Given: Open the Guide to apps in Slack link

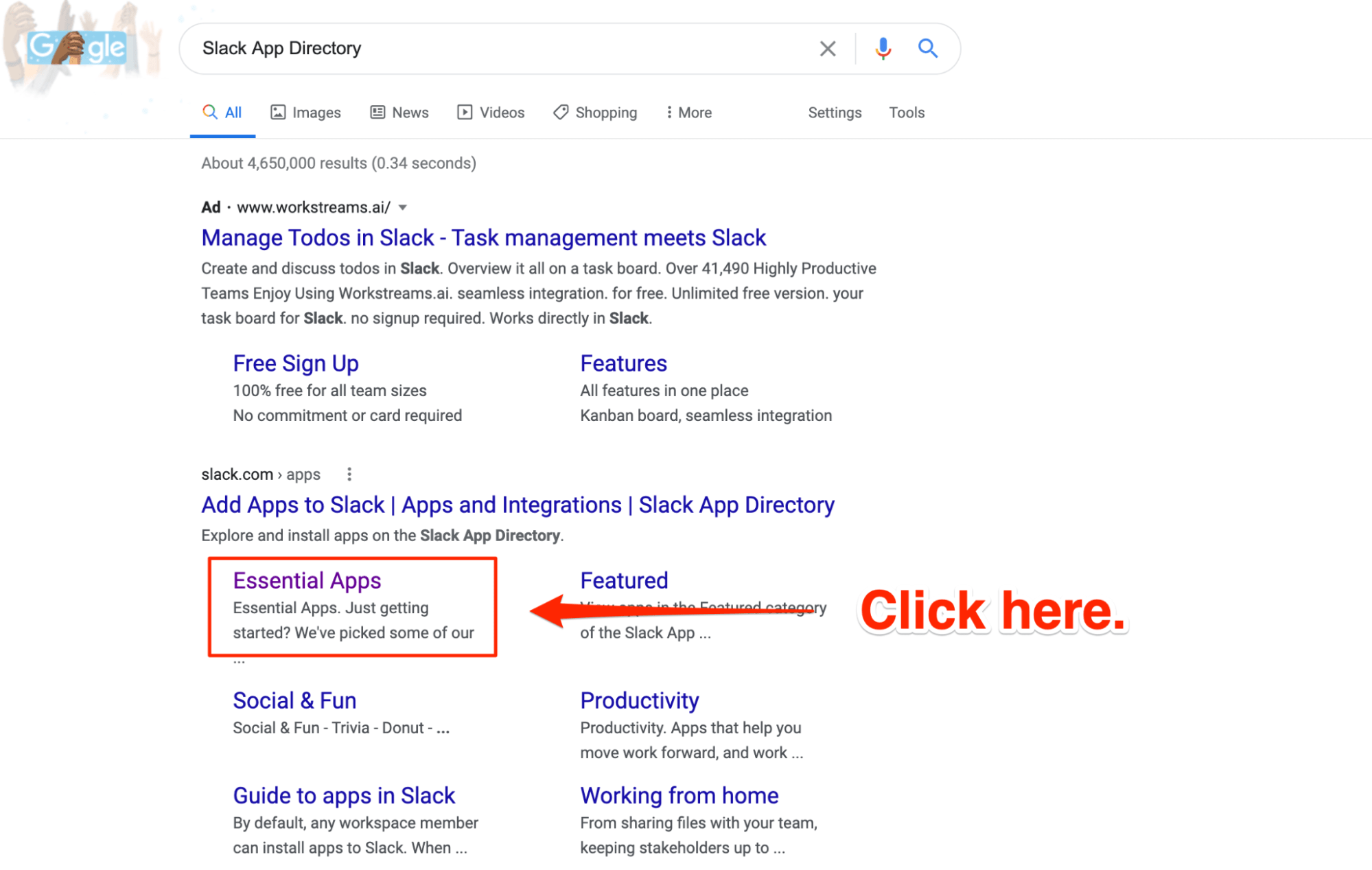Looking at the screenshot, I should (344, 795).
